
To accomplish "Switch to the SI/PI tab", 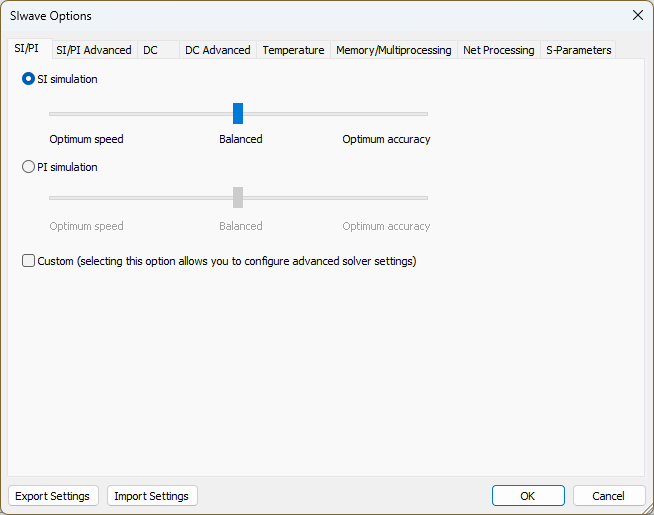I will 26,49.
